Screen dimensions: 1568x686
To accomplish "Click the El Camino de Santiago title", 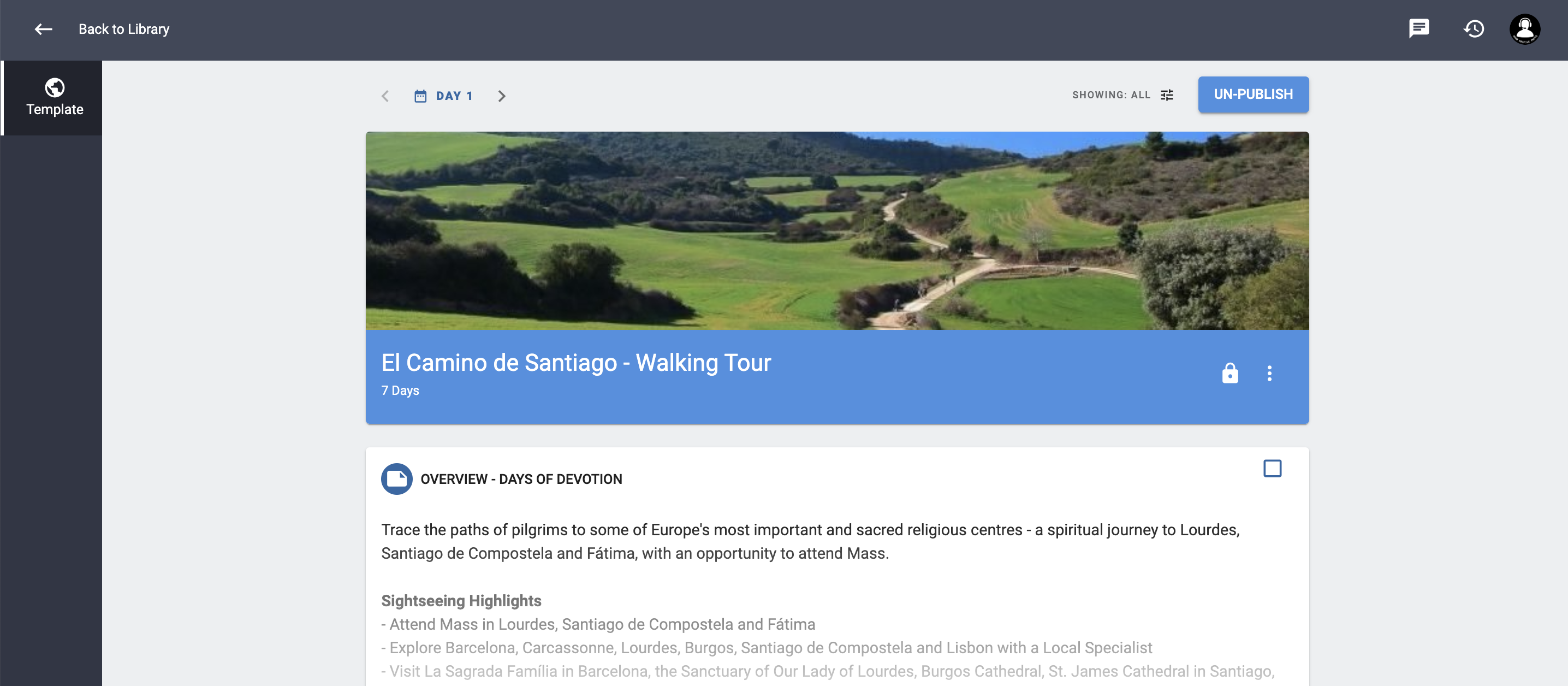I will click(576, 363).
